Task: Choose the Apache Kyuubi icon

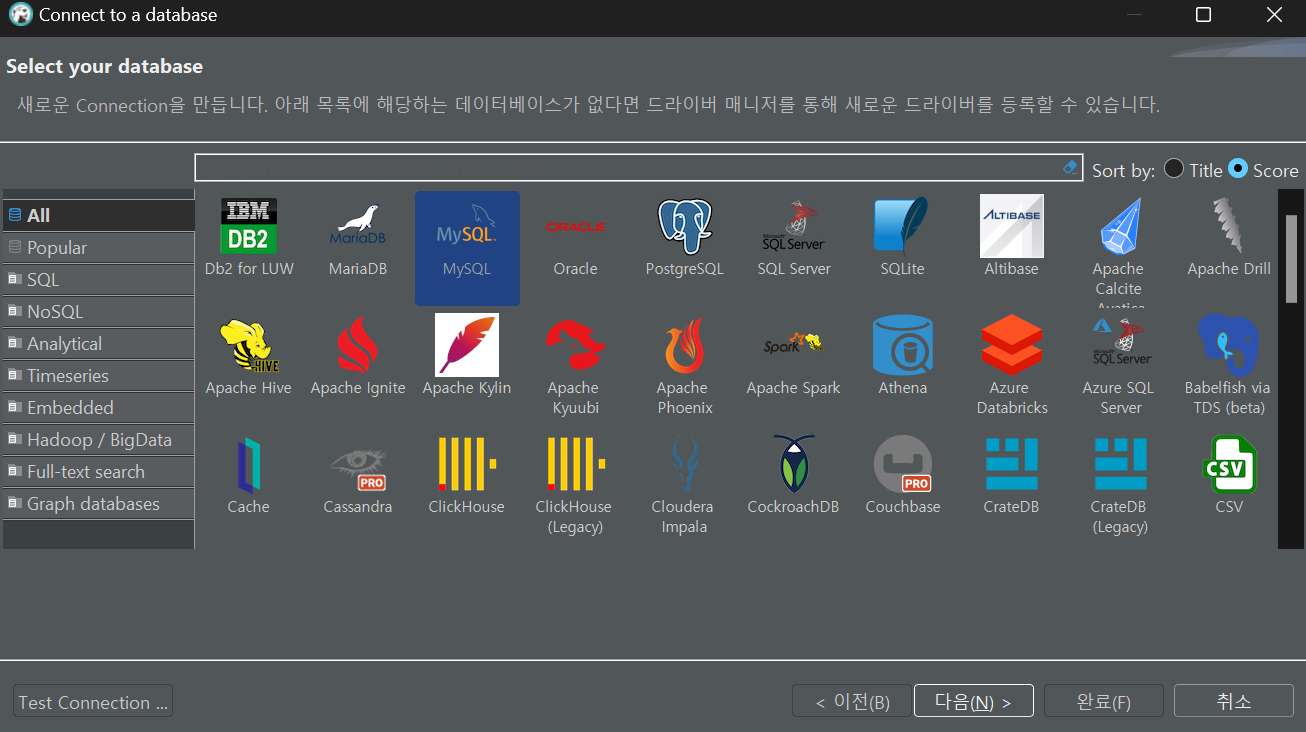Action: (574, 345)
